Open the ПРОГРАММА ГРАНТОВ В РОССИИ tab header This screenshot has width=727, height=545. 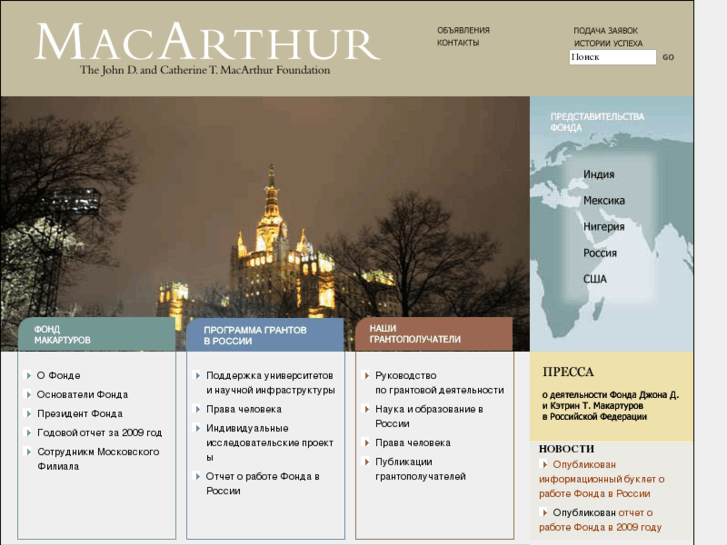(265, 335)
